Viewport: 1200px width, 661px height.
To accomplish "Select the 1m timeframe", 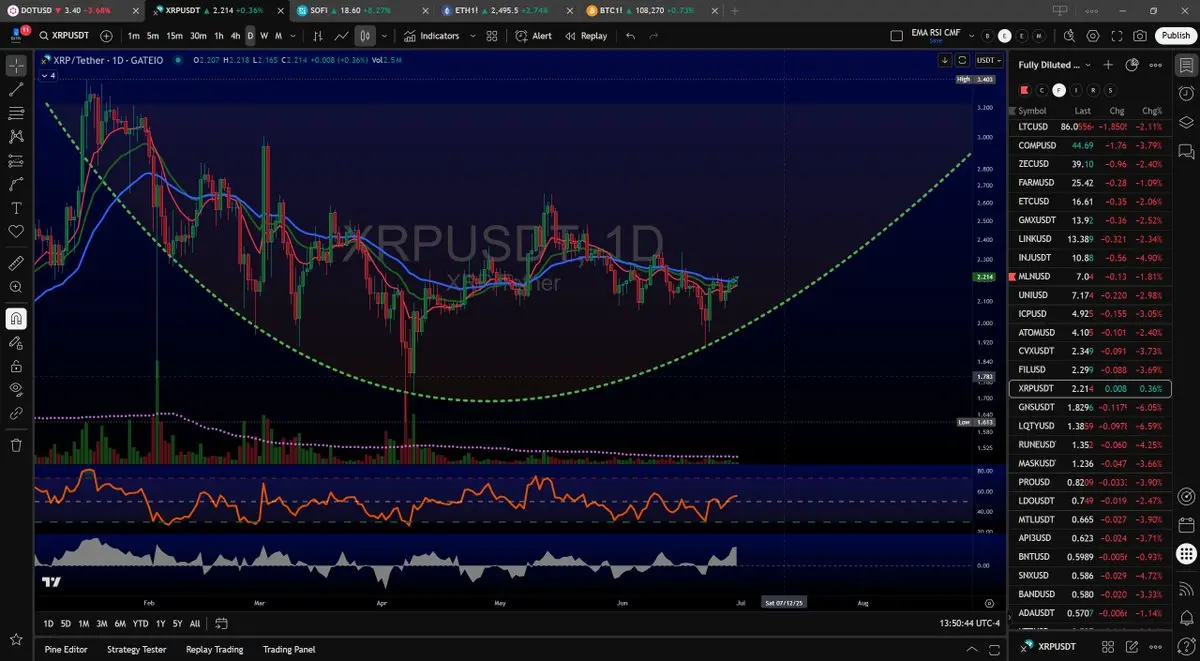I will 134,36.
